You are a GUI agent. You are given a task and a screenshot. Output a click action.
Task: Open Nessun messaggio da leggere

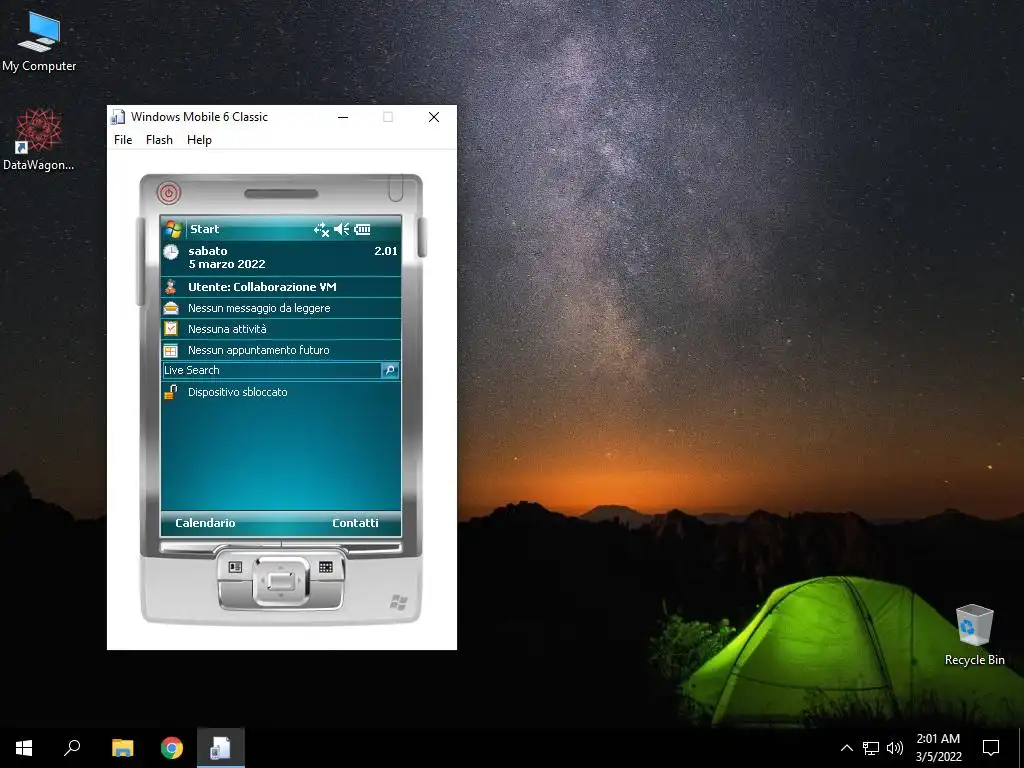tap(281, 308)
